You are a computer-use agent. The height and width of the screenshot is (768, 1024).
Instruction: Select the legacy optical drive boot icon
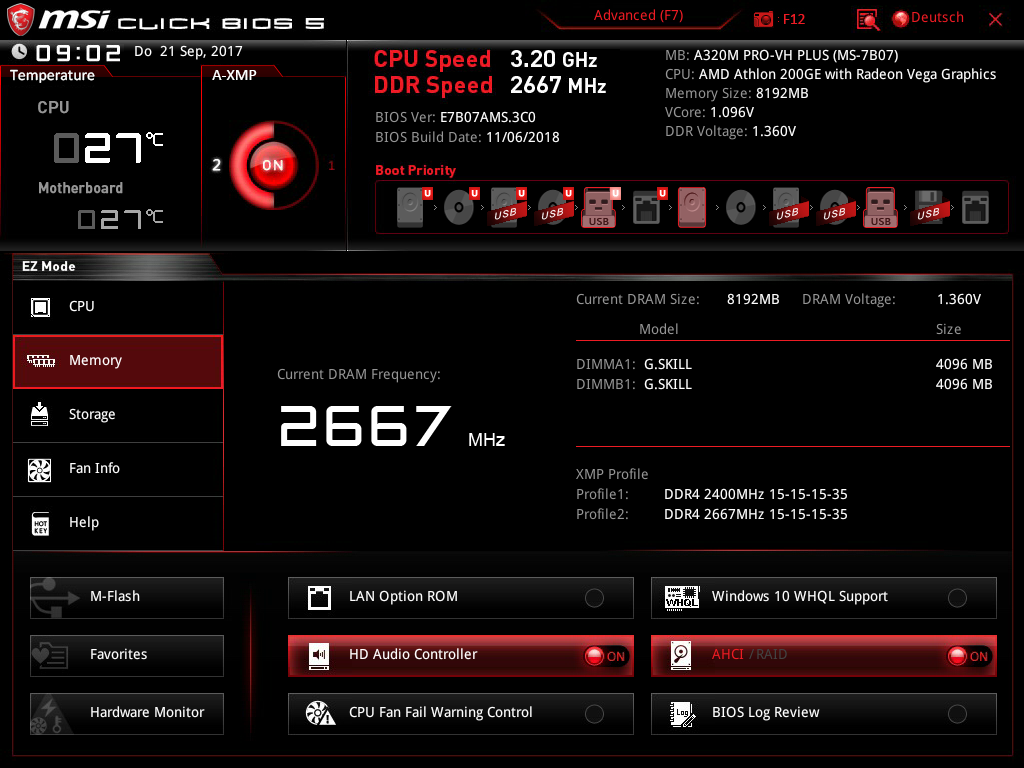point(741,208)
